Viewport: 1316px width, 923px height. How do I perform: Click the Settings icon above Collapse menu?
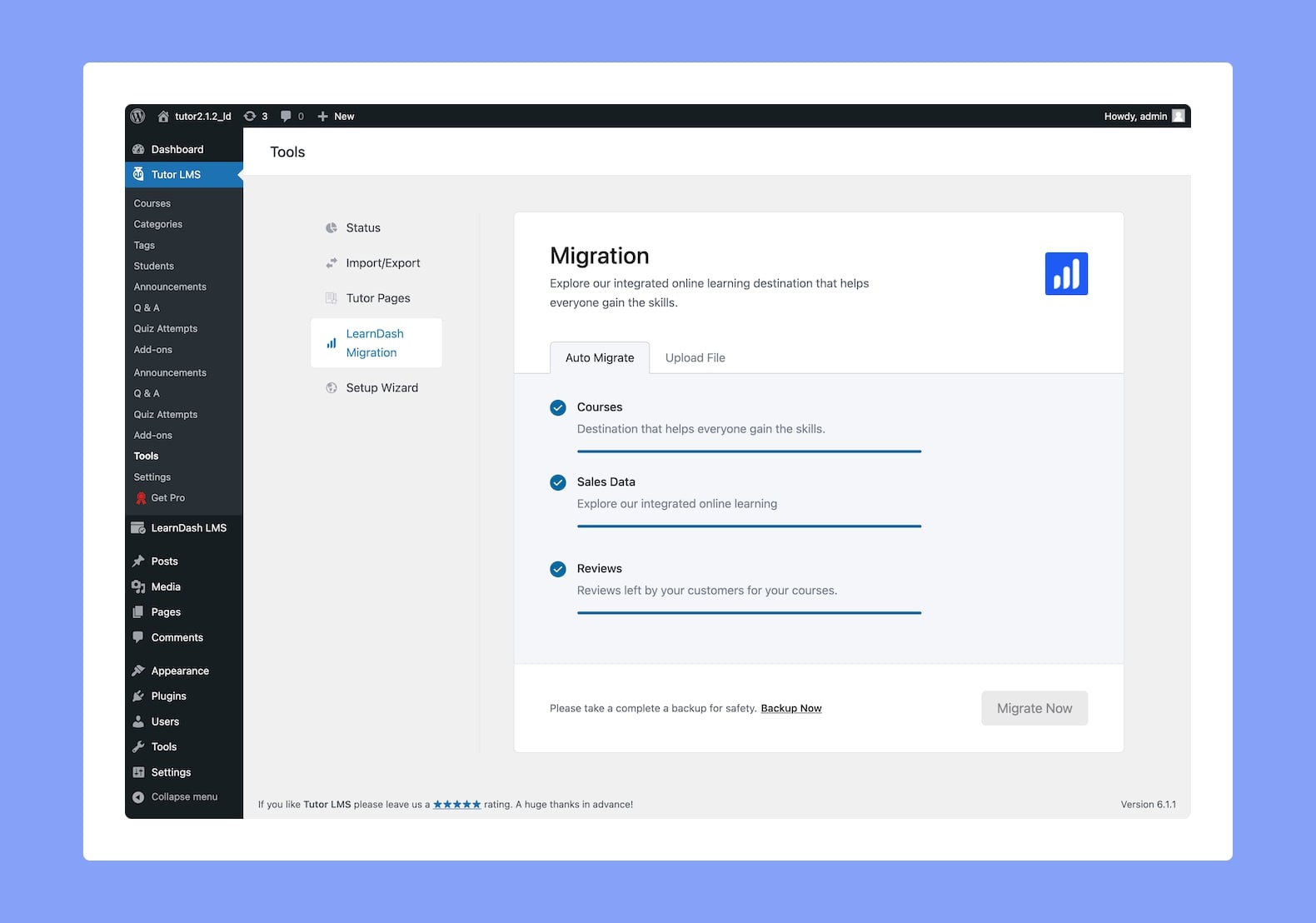tap(138, 772)
